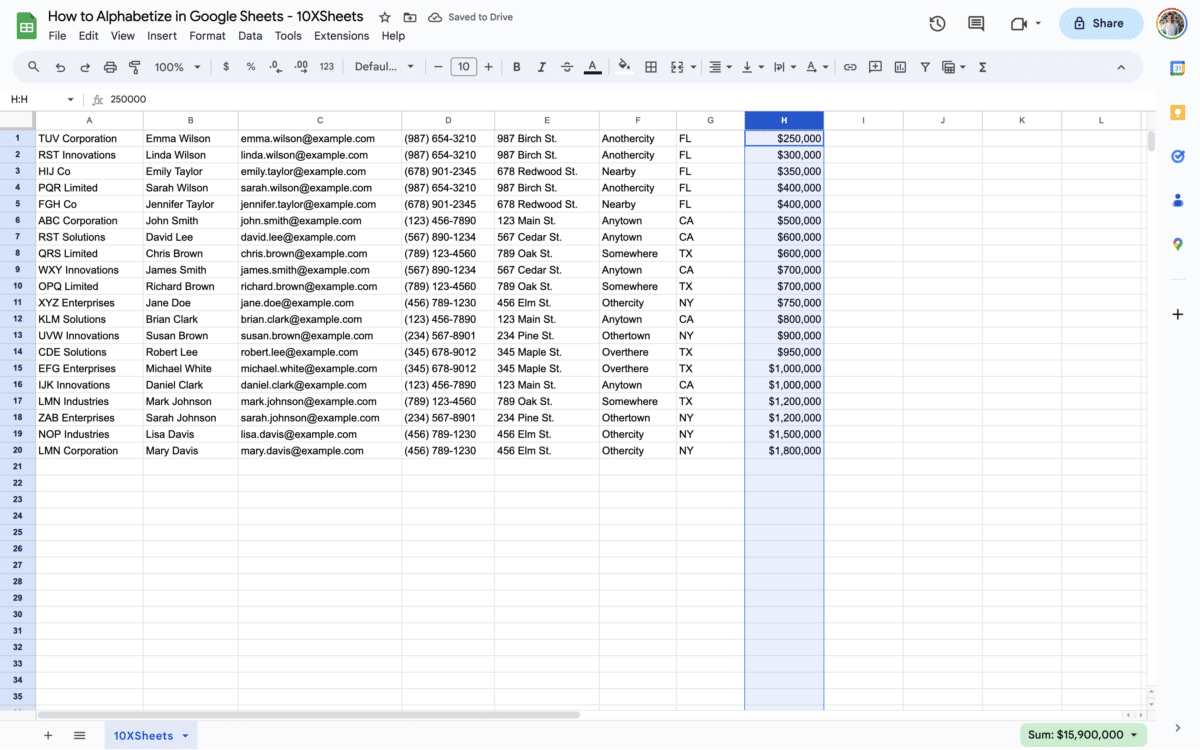Toggle italic formatting
Screen dimensions: 1200x750
pyautogui.click(x=541, y=66)
